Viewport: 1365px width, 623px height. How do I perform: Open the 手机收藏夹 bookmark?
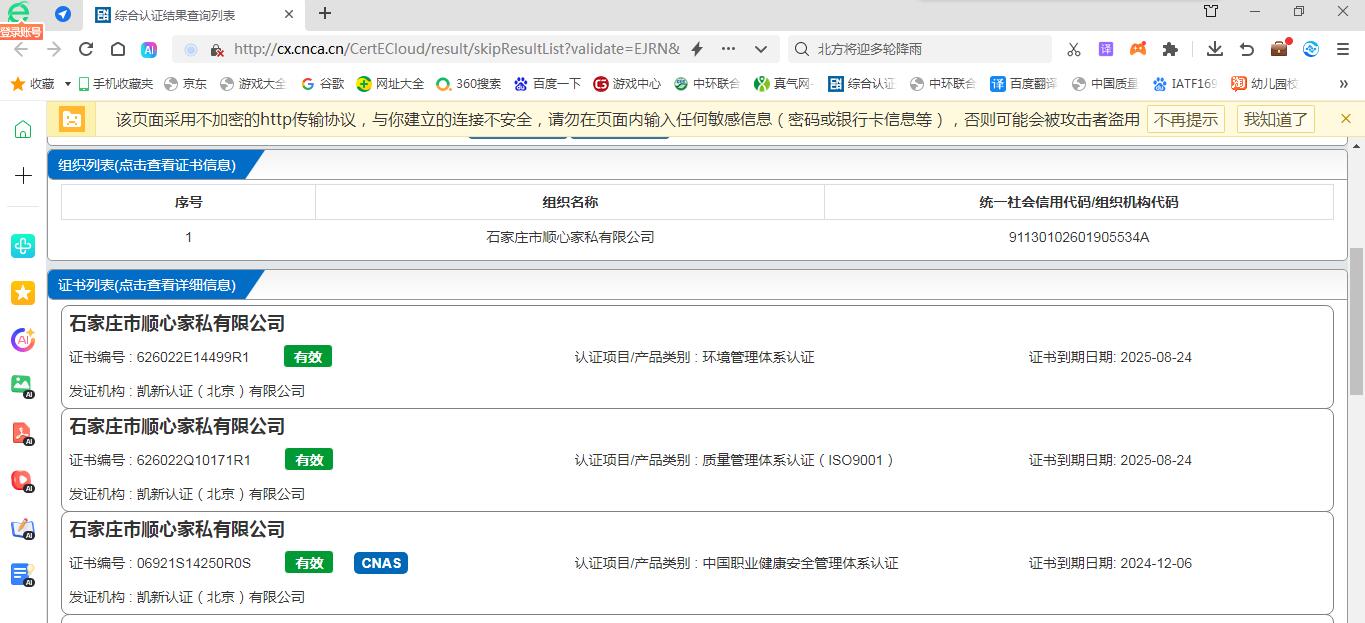click(x=116, y=84)
